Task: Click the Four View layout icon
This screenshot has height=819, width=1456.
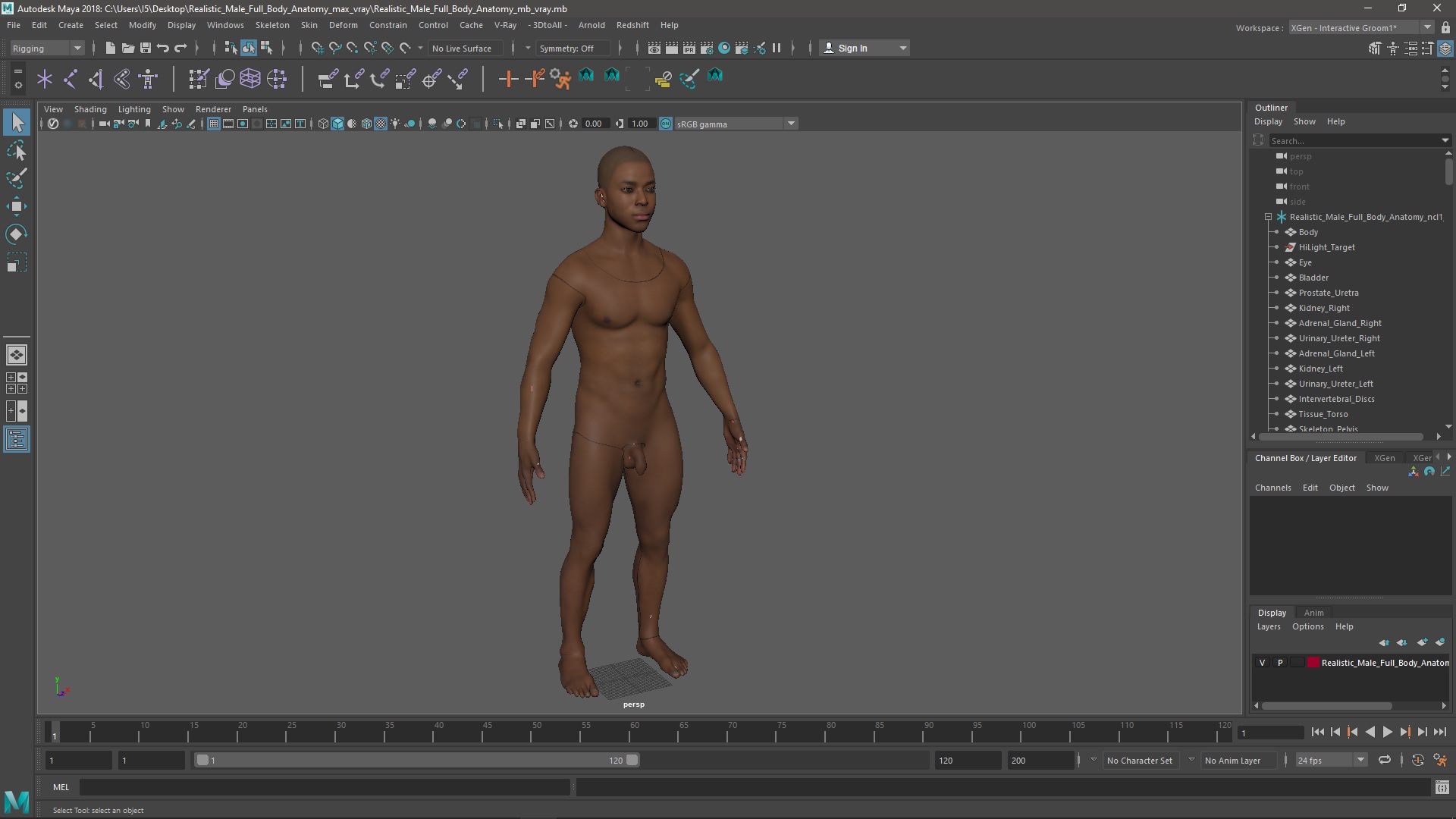Action: [x=17, y=383]
